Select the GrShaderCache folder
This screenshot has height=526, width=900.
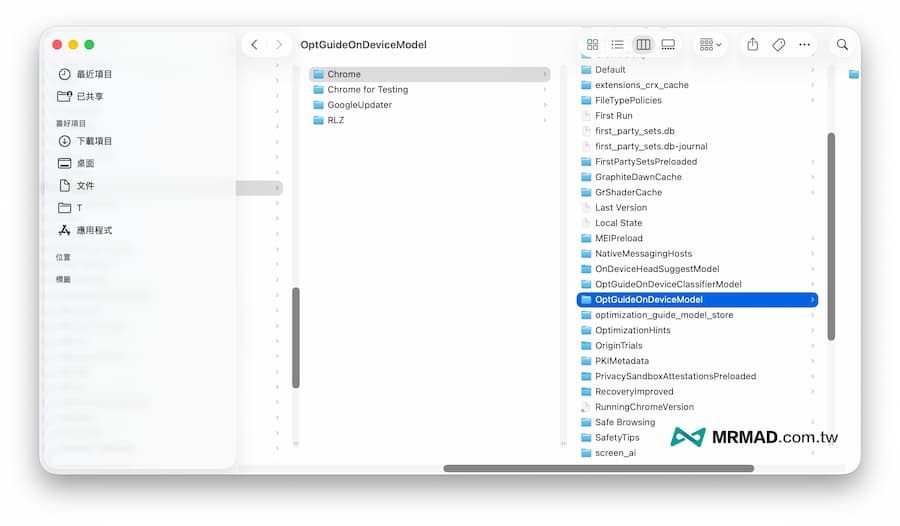(697, 192)
